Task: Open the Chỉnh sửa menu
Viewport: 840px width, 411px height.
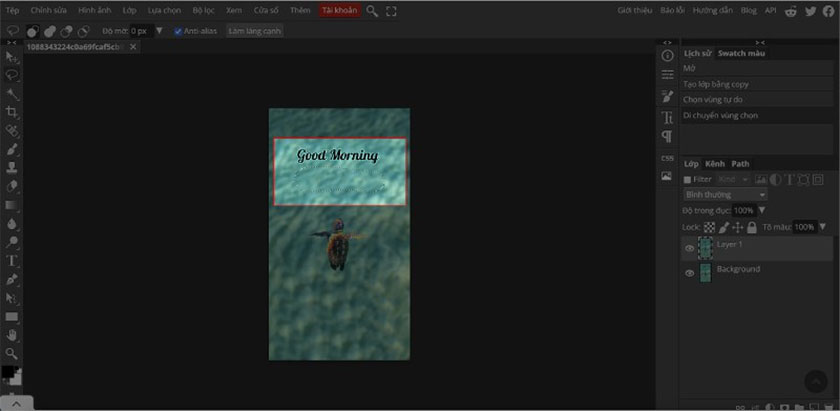Action: coord(49,11)
